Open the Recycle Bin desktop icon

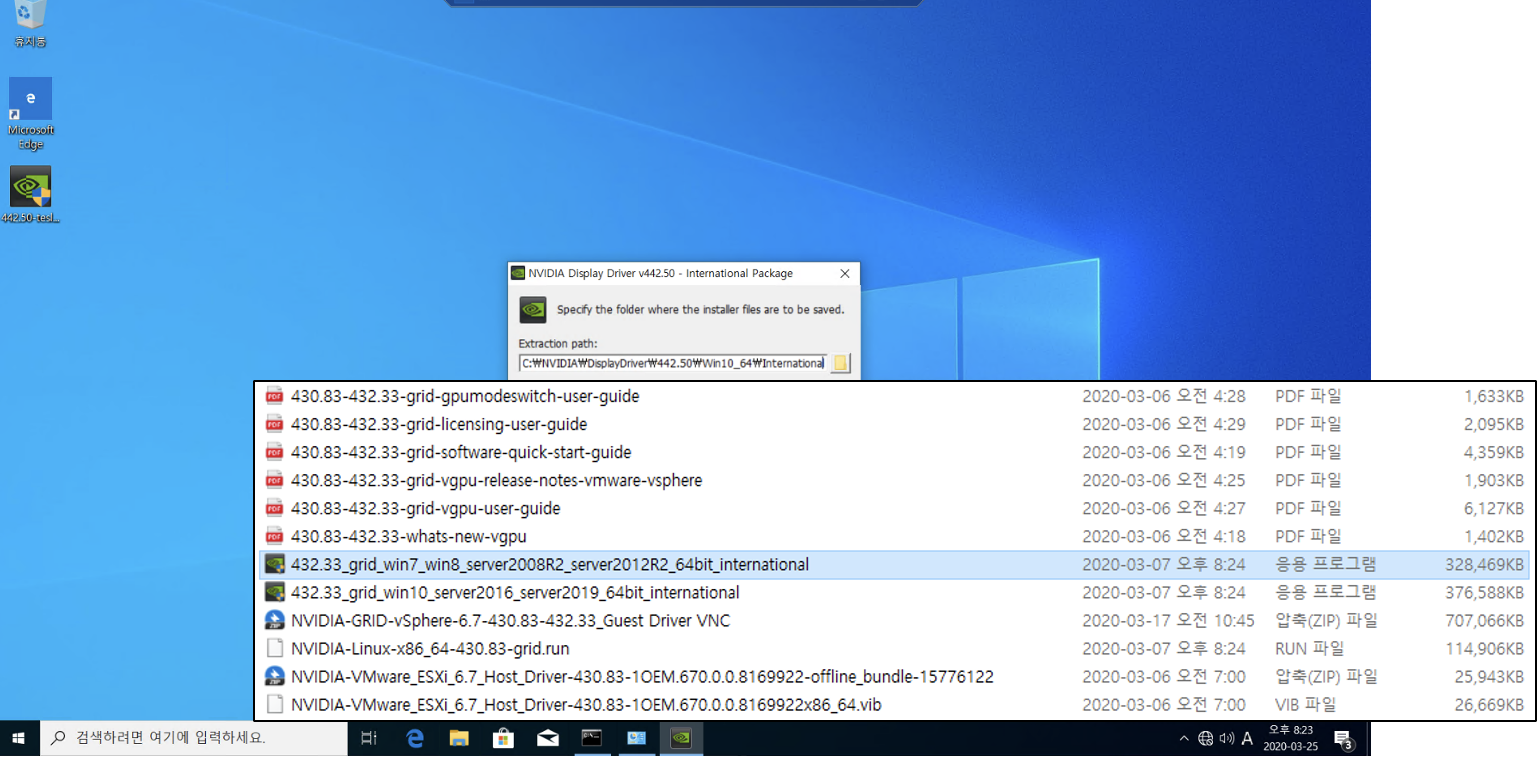point(30,22)
